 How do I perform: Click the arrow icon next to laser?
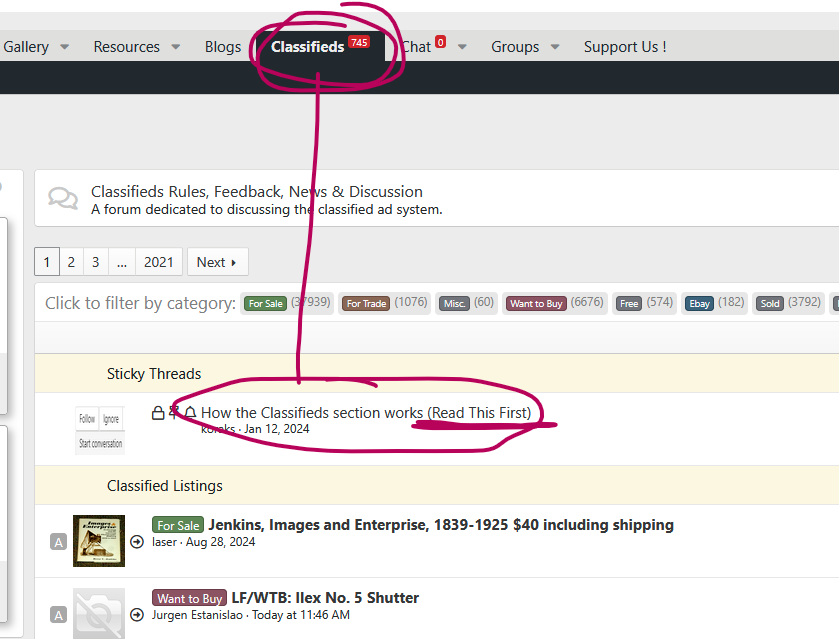point(137,542)
